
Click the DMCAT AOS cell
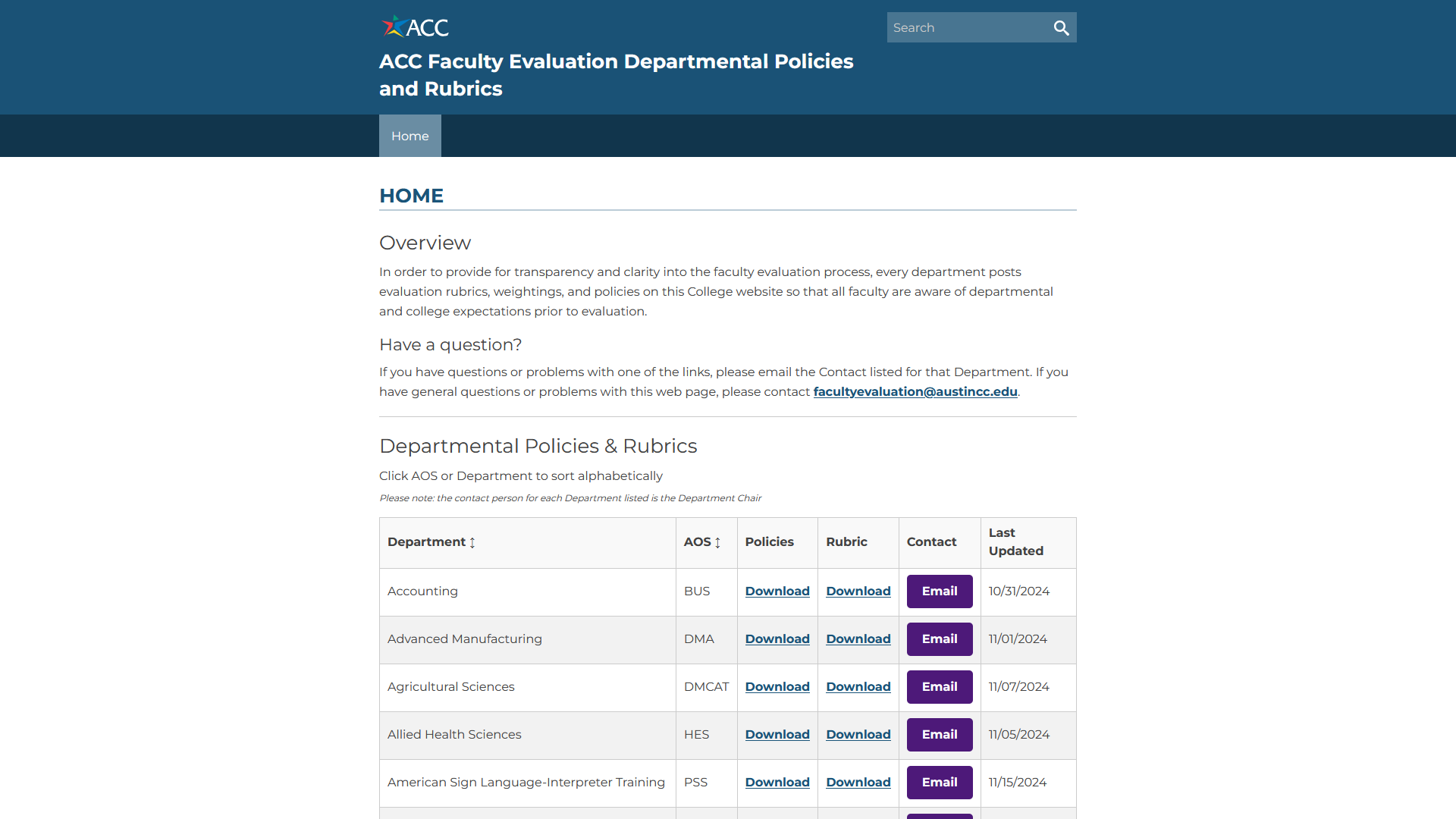pyautogui.click(x=706, y=687)
